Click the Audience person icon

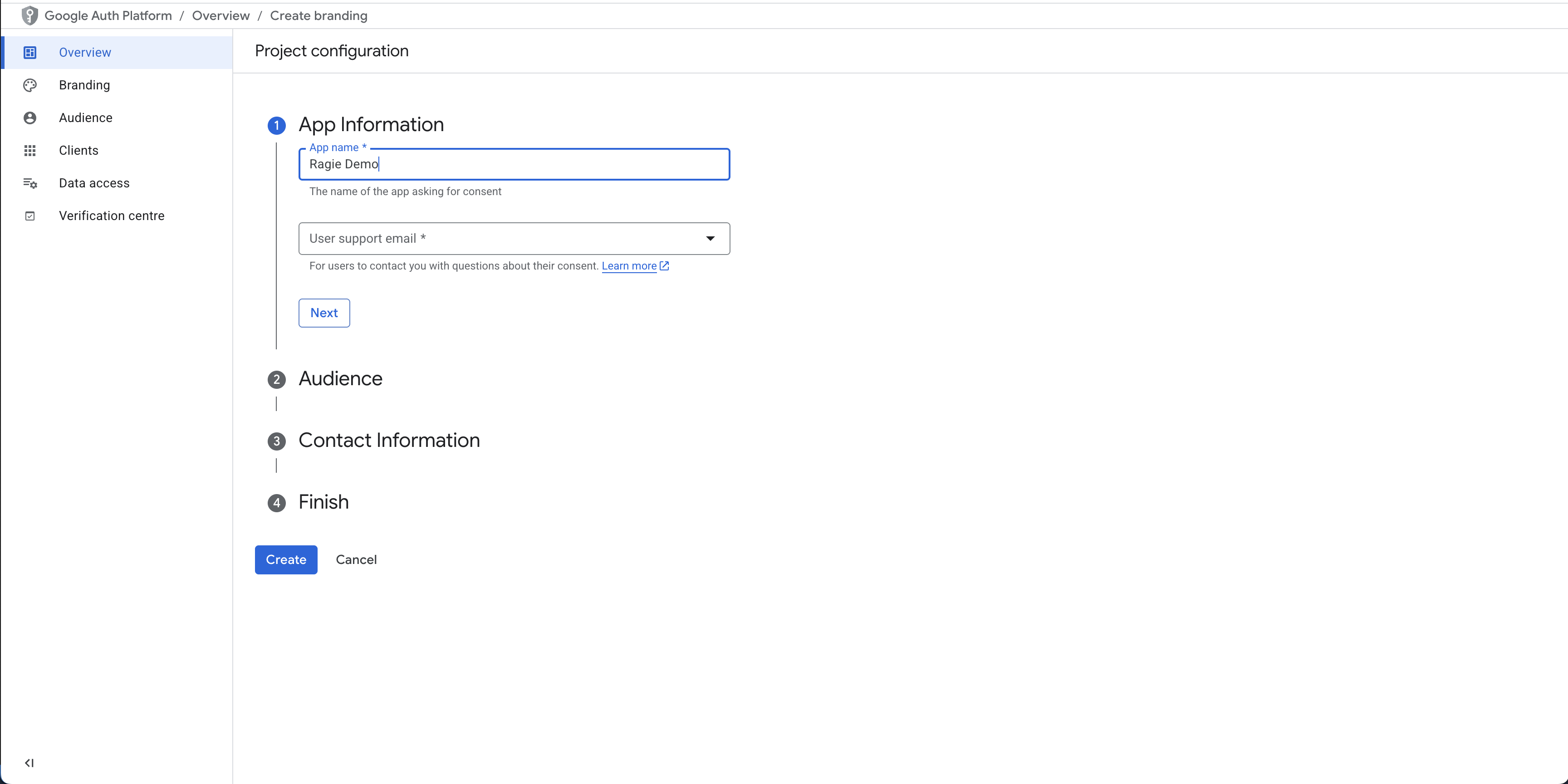click(30, 118)
